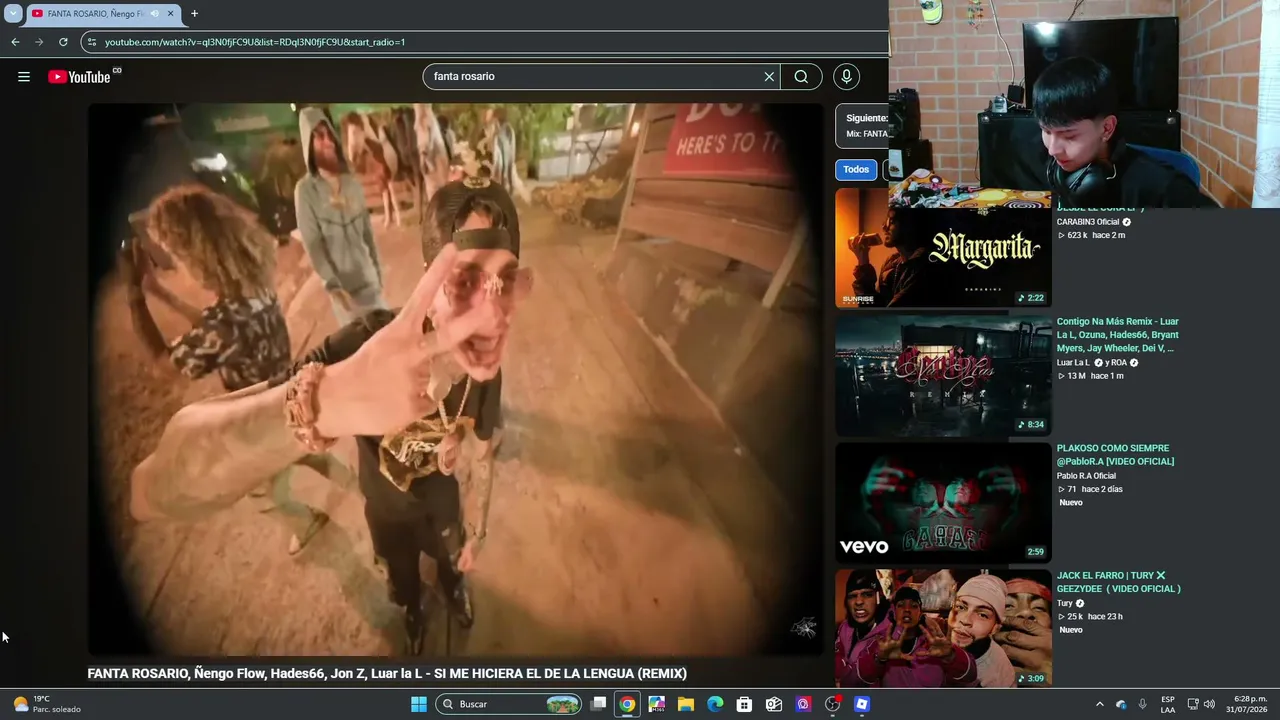Open File Explorer from the taskbar
Screen dimensions: 1280x720
686,704
